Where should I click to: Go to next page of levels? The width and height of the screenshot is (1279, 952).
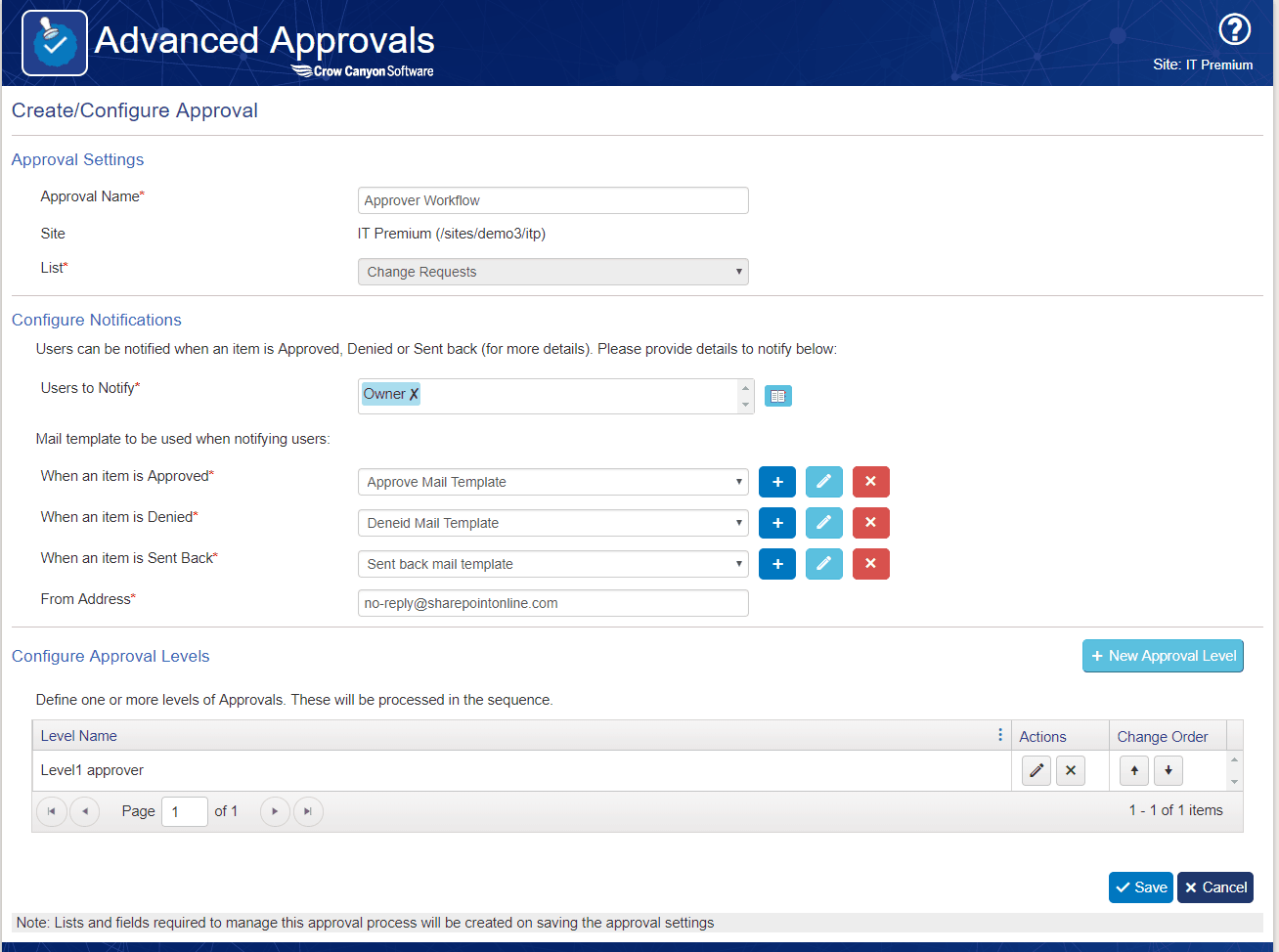click(275, 811)
